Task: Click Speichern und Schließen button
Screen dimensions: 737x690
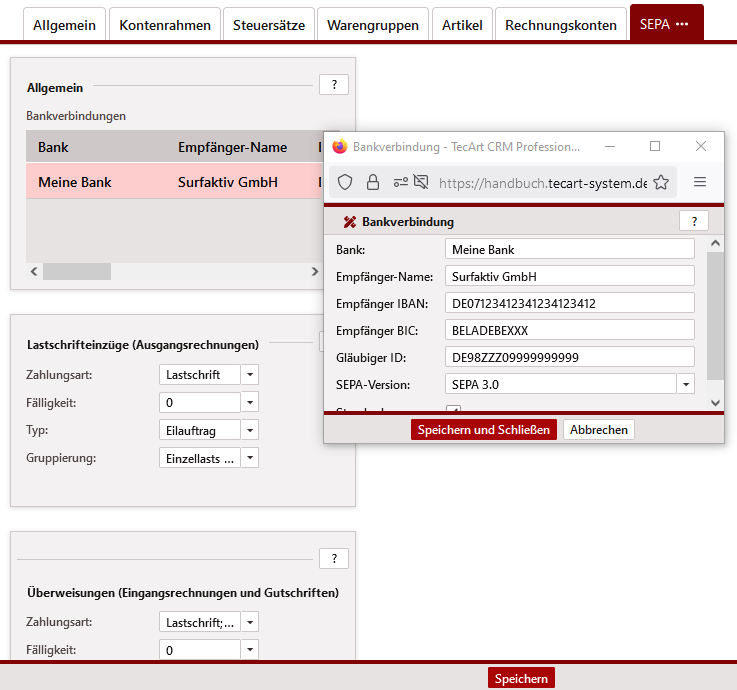Action: click(483, 430)
